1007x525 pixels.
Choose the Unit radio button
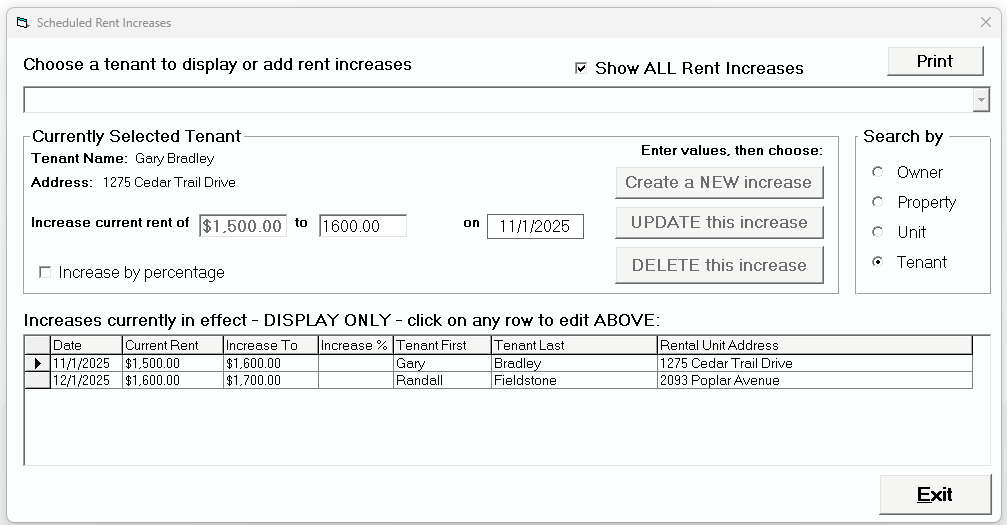point(878,232)
